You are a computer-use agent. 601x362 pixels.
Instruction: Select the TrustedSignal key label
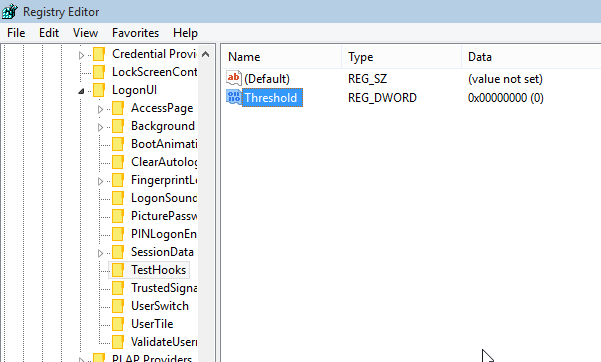point(164,288)
